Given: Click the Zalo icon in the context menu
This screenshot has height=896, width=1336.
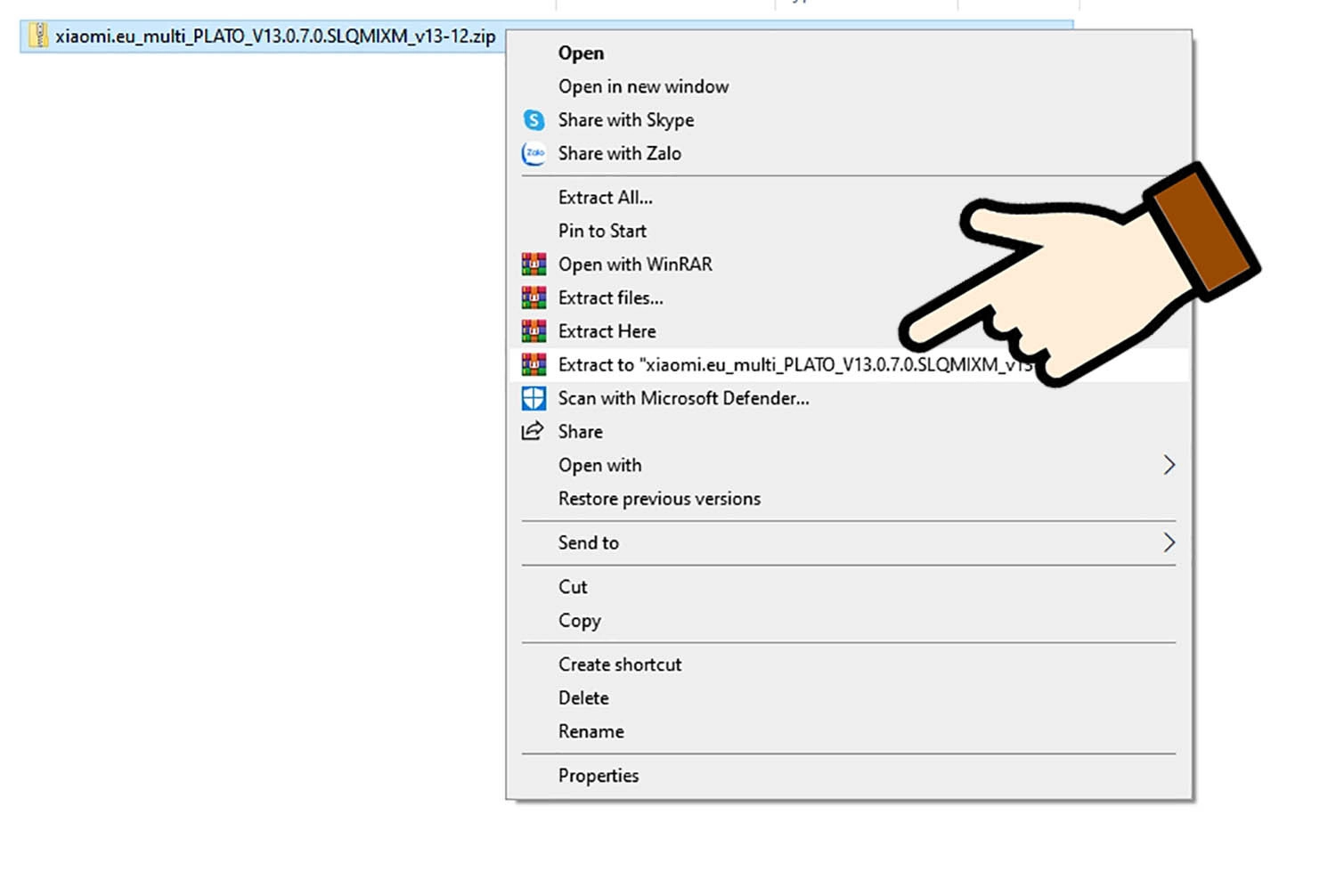Looking at the screenshot, I should click(x=534, y=153).
